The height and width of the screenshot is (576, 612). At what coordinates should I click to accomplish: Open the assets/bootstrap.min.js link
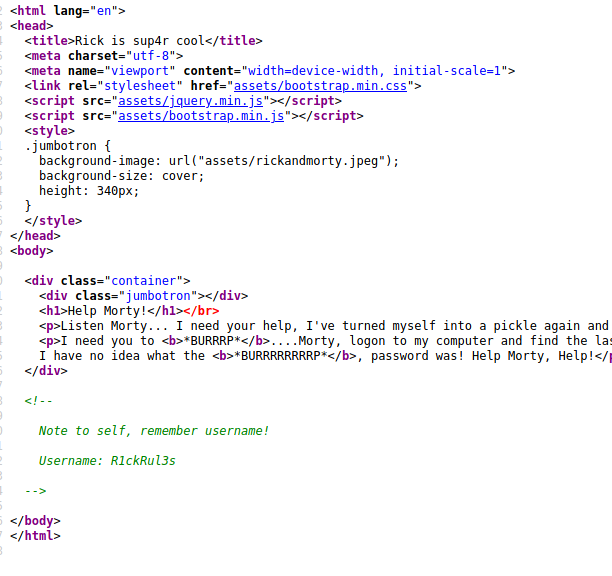[201, 116]
